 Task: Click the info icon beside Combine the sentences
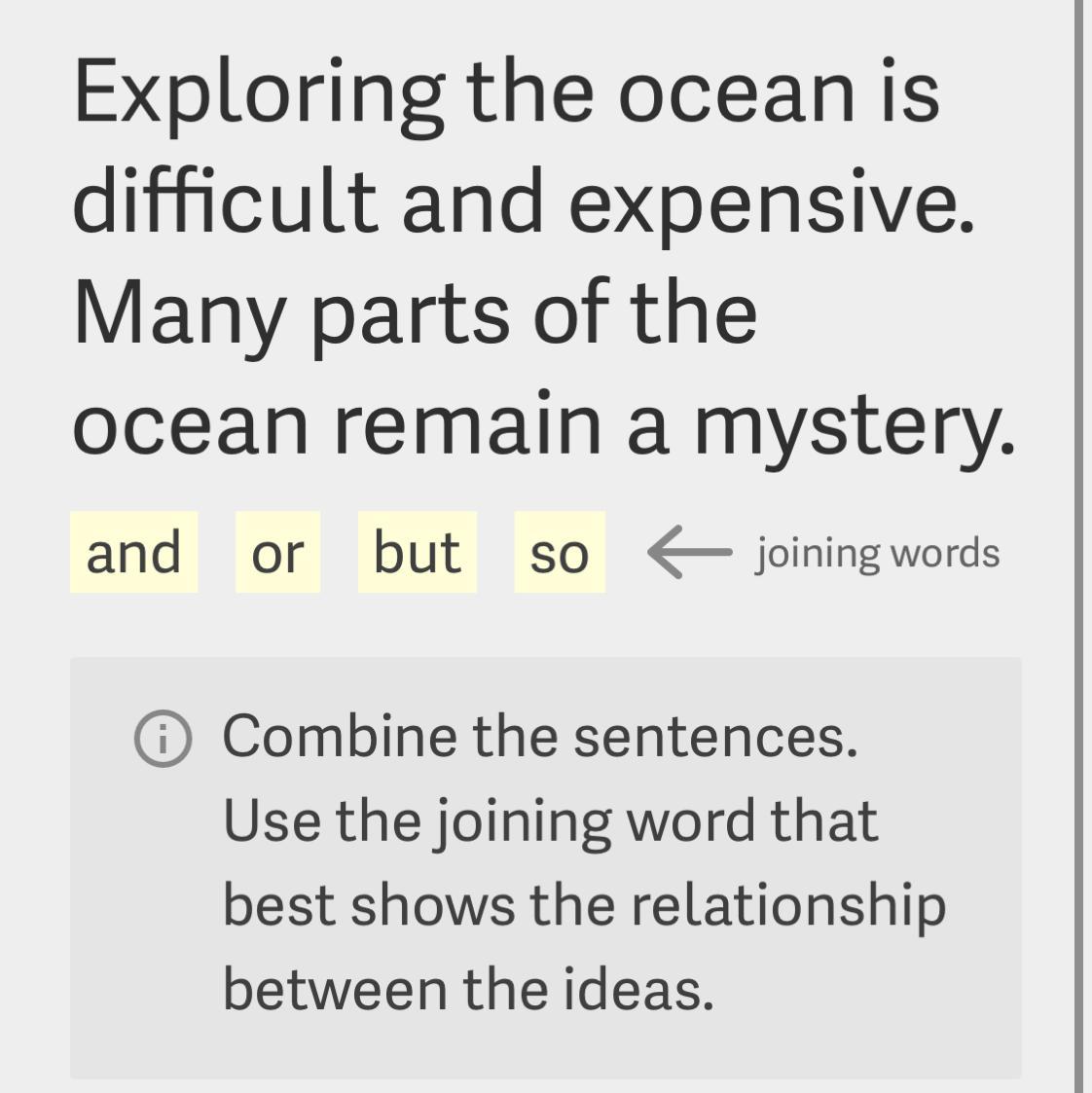pos(164,739)
